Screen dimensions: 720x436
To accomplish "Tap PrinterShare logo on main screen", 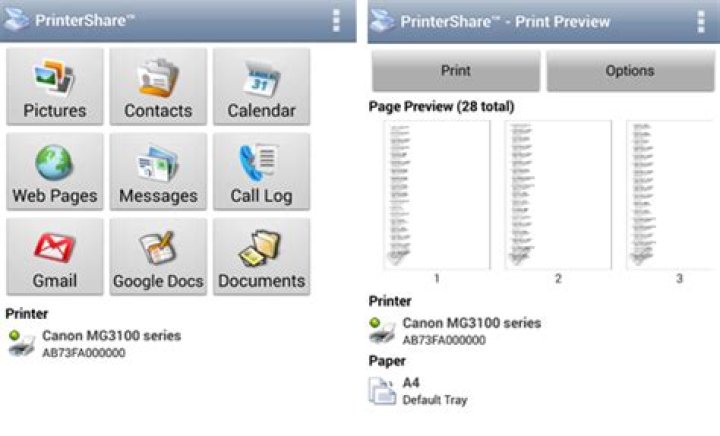I will pos(17,20).
